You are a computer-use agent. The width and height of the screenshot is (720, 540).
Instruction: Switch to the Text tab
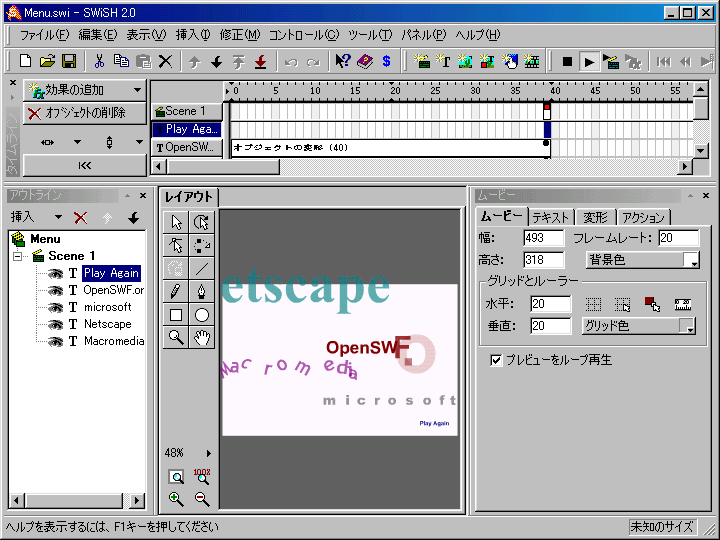coord(551,217)
